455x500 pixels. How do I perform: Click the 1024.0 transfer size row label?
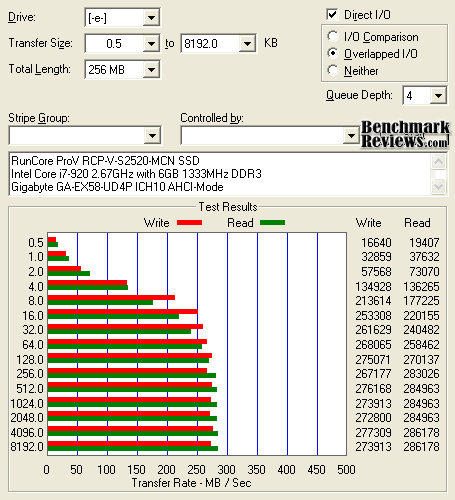pyautogui.click(x=27, y=404)
